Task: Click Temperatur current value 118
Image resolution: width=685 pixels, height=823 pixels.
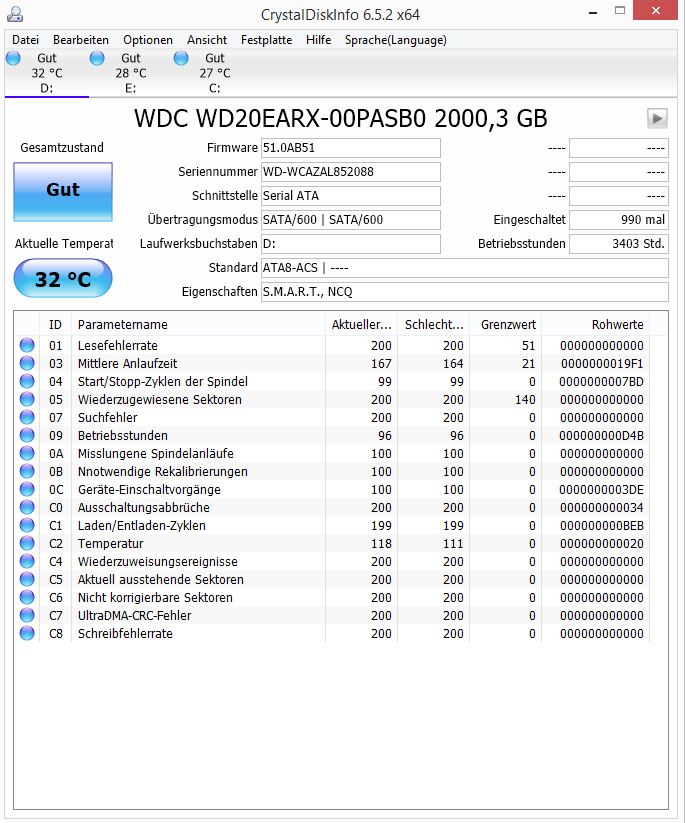Action: [x=381, y=544]
